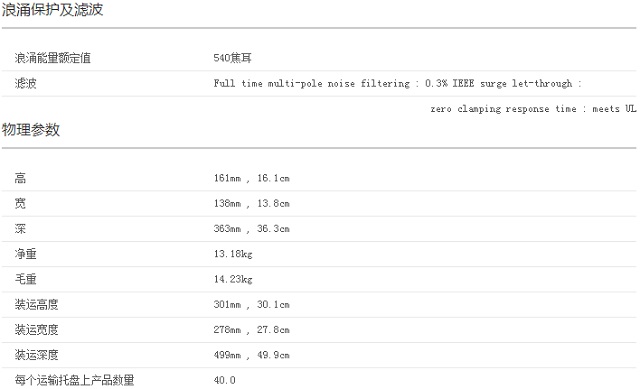Select the 高 row label
Image resolution: width=640 pixels, height=389 pixels.
click(20, 178)
